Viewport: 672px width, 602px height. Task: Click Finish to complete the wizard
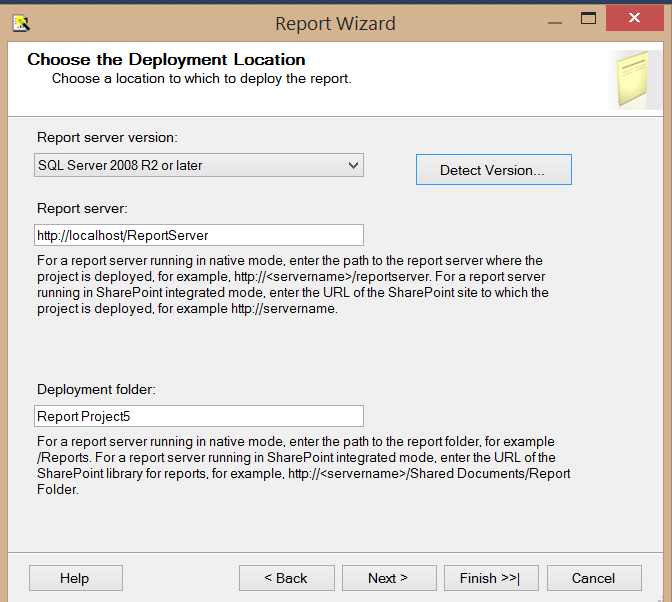[x=491, y=578]
